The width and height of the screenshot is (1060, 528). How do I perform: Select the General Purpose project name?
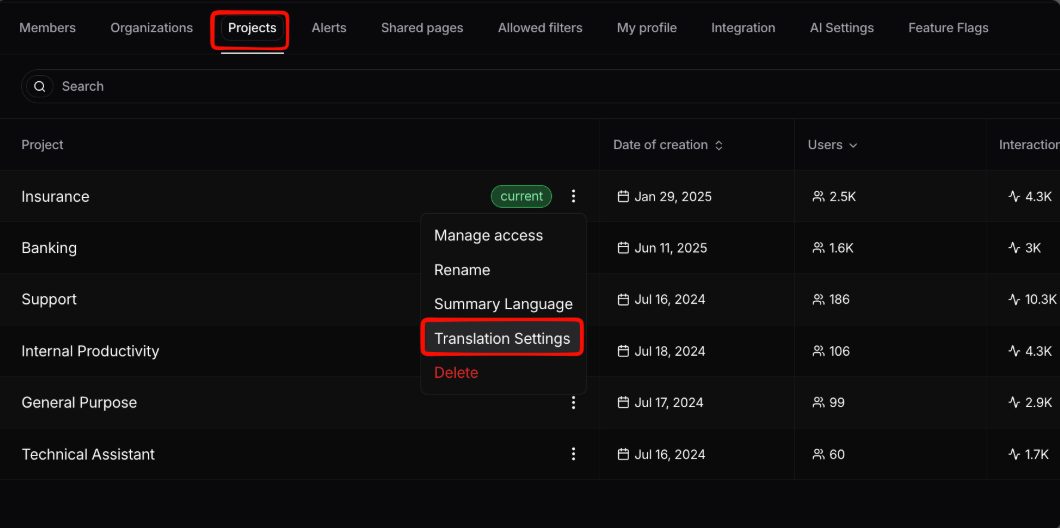pos(79,403)
